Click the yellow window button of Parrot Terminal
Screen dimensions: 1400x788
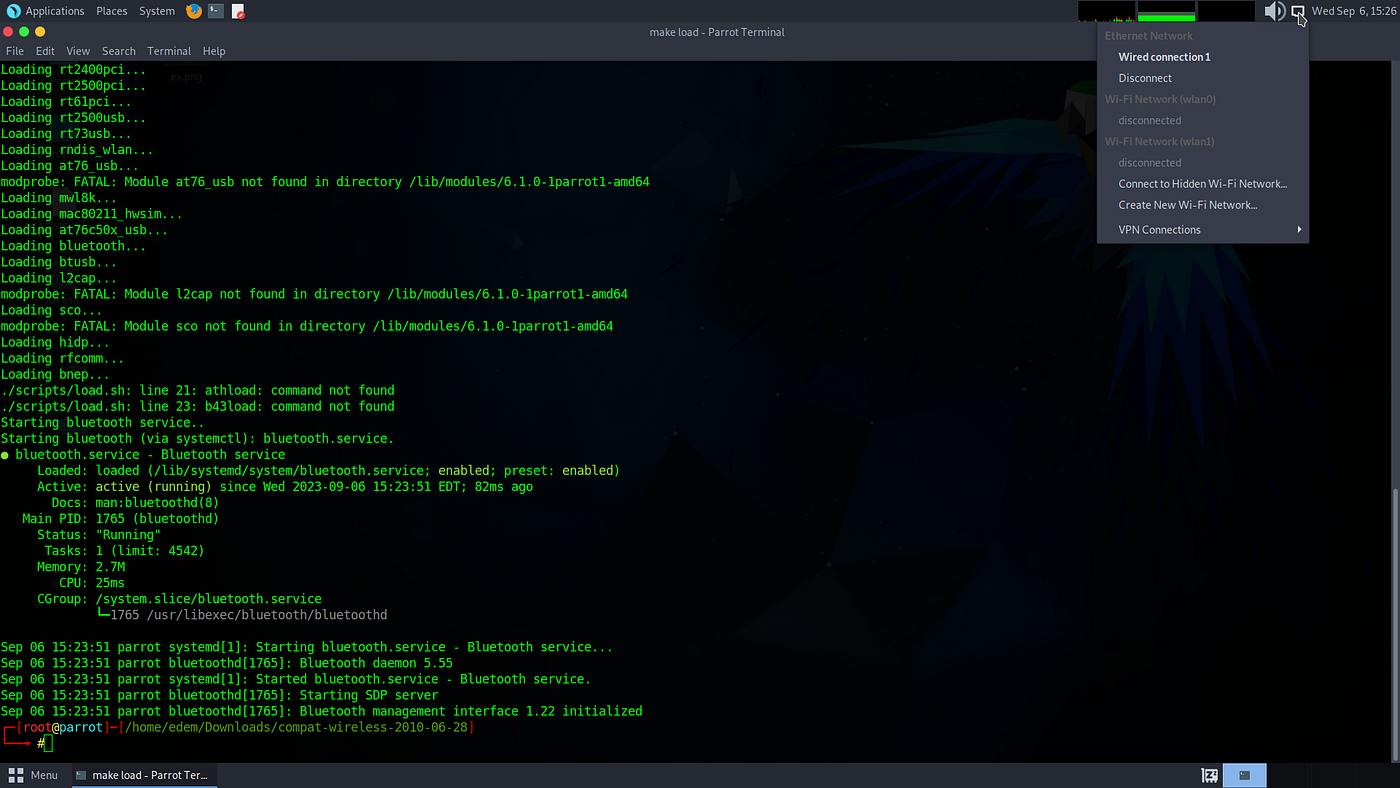40,32
